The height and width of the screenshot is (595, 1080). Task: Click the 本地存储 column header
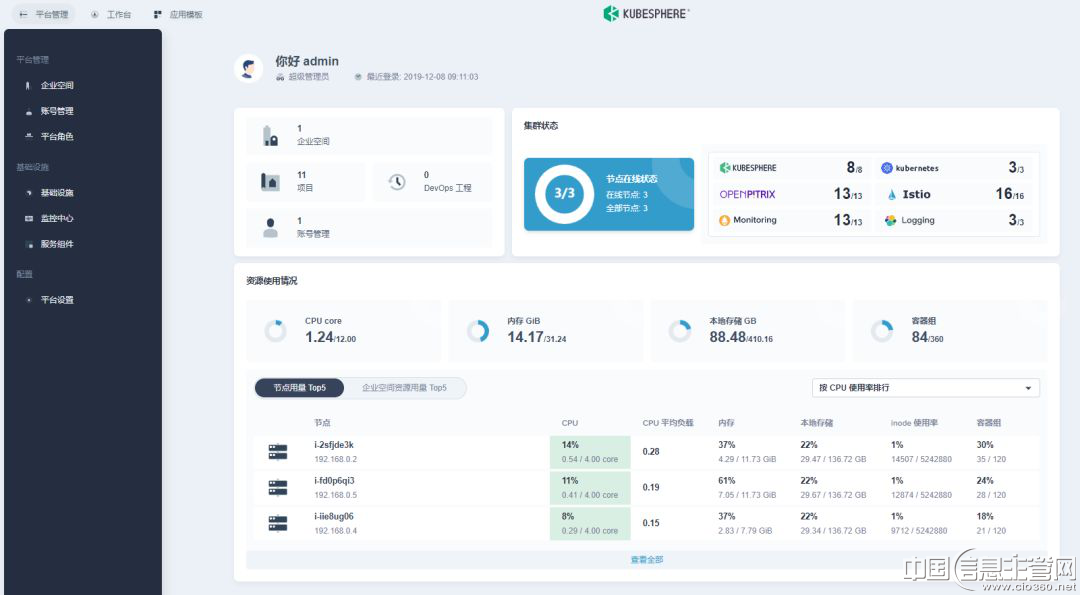point(816,423)
